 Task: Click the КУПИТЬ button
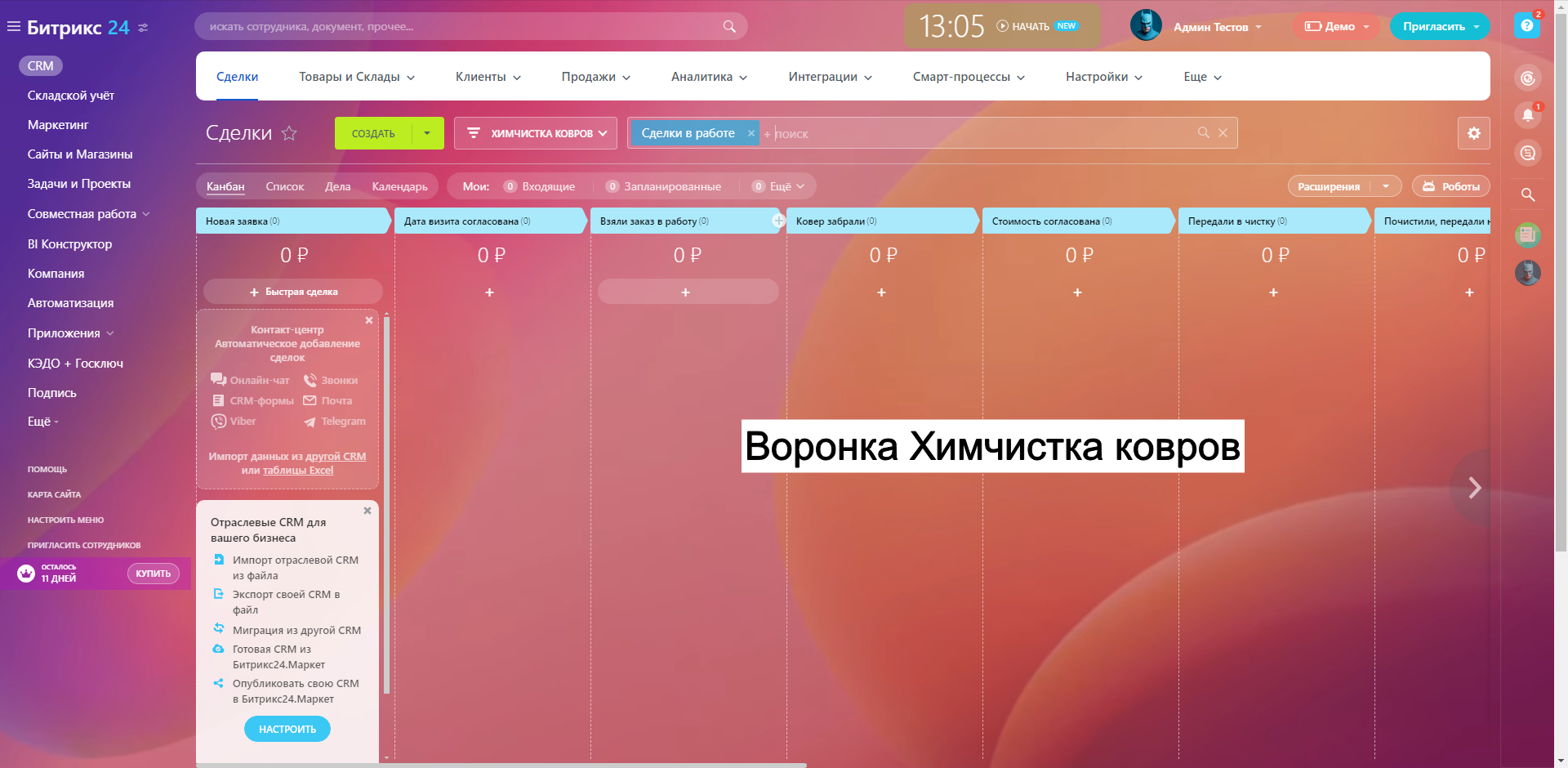pos(154,574)
